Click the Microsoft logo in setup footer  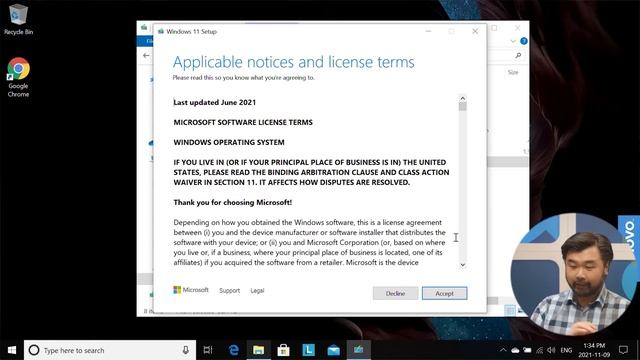click(191, 290)
